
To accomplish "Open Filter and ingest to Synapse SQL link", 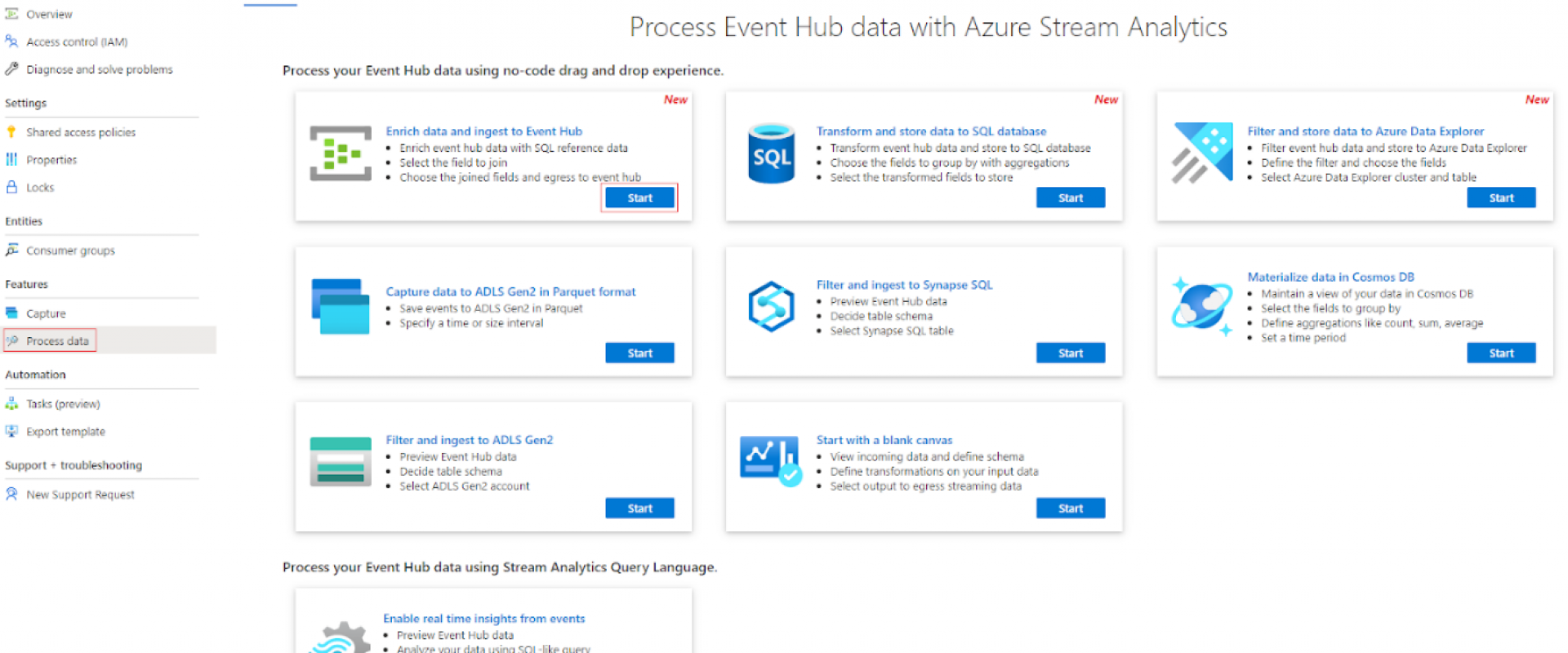I will [x=904, y=285].
